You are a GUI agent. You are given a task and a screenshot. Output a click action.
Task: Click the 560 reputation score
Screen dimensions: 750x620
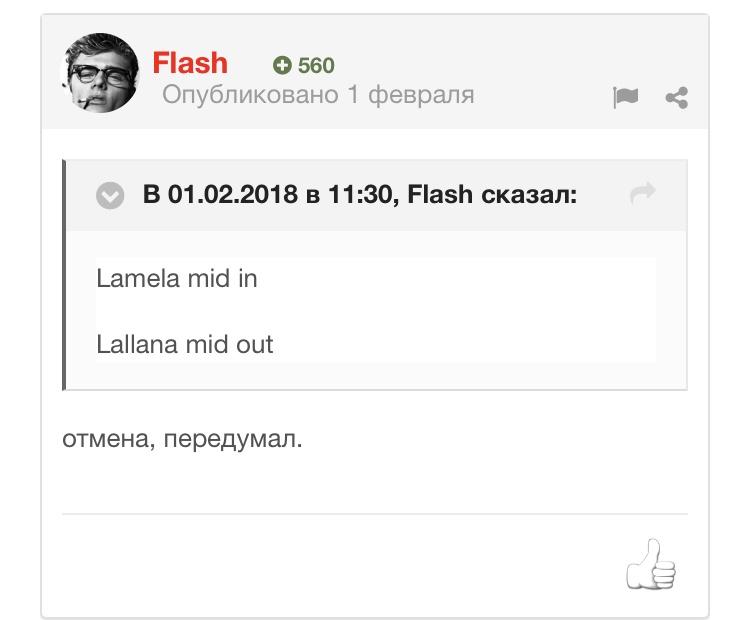316,66
